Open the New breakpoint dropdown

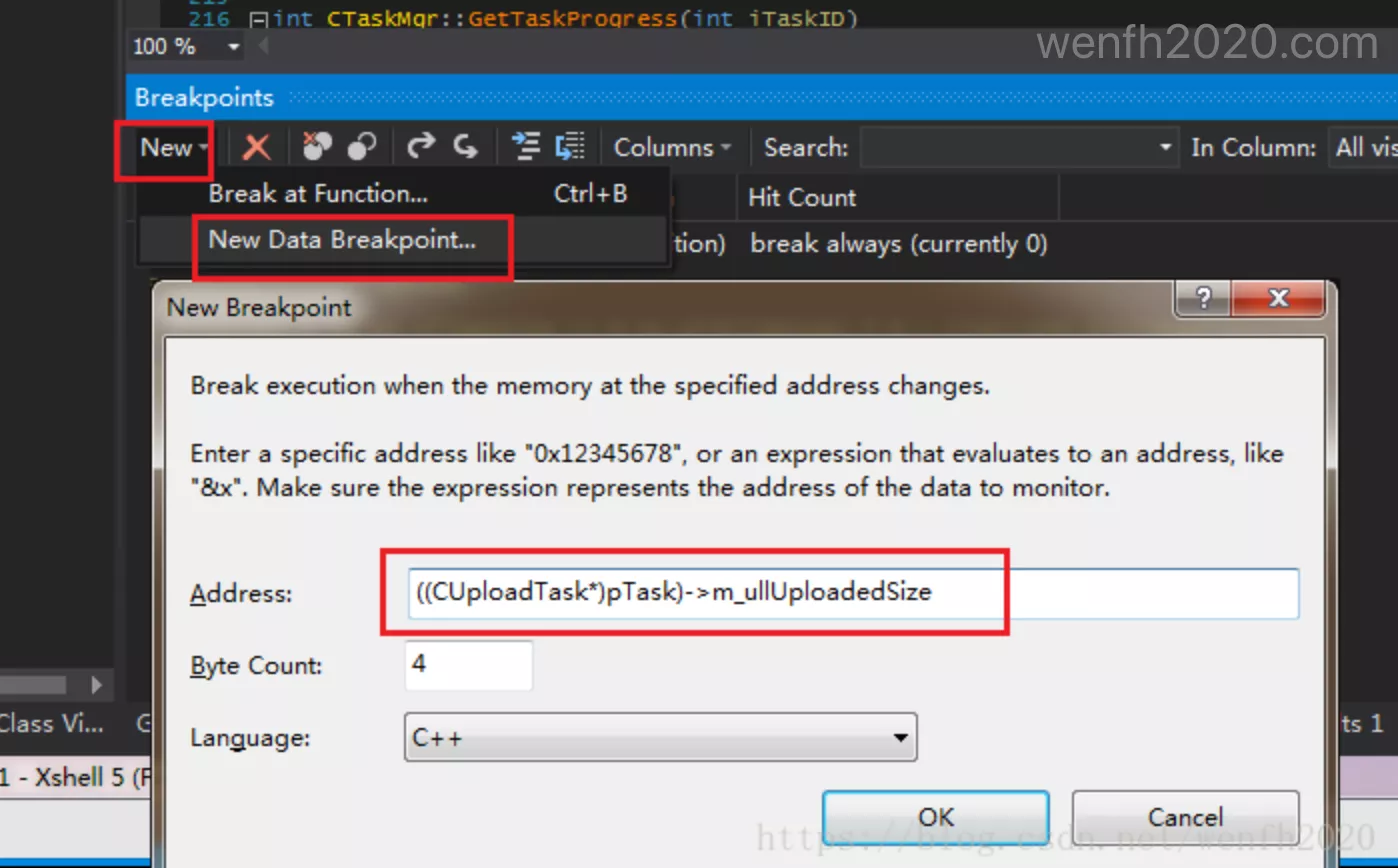point(173,148)
